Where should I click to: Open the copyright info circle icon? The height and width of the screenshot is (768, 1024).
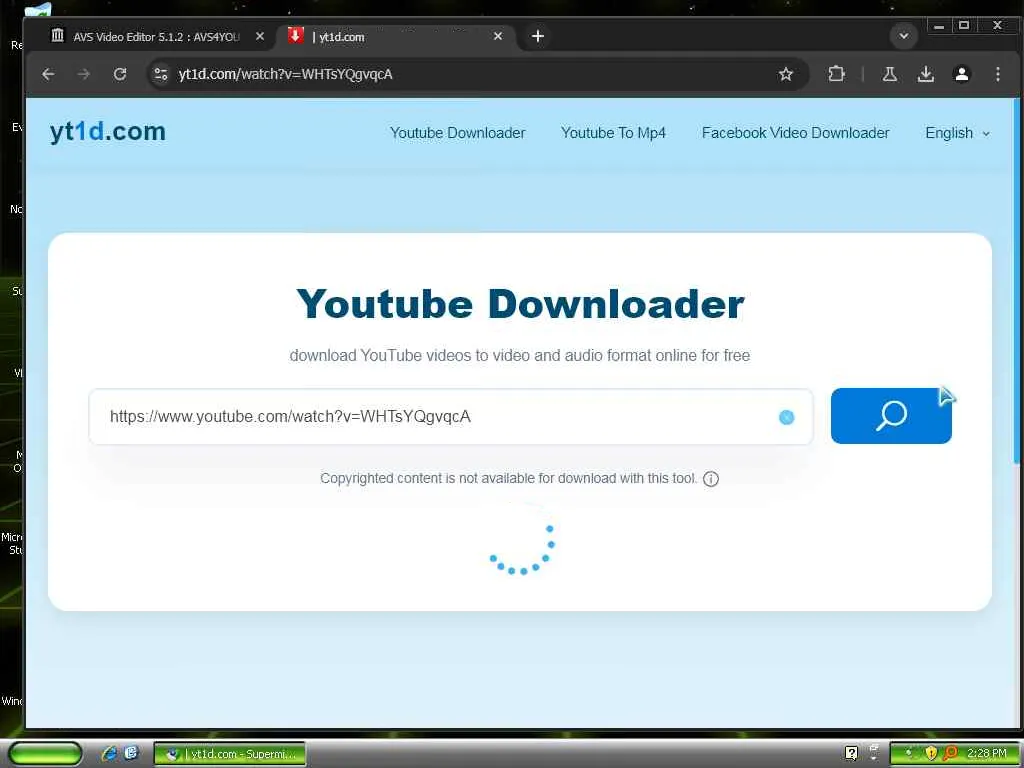[x=711, y=479]
